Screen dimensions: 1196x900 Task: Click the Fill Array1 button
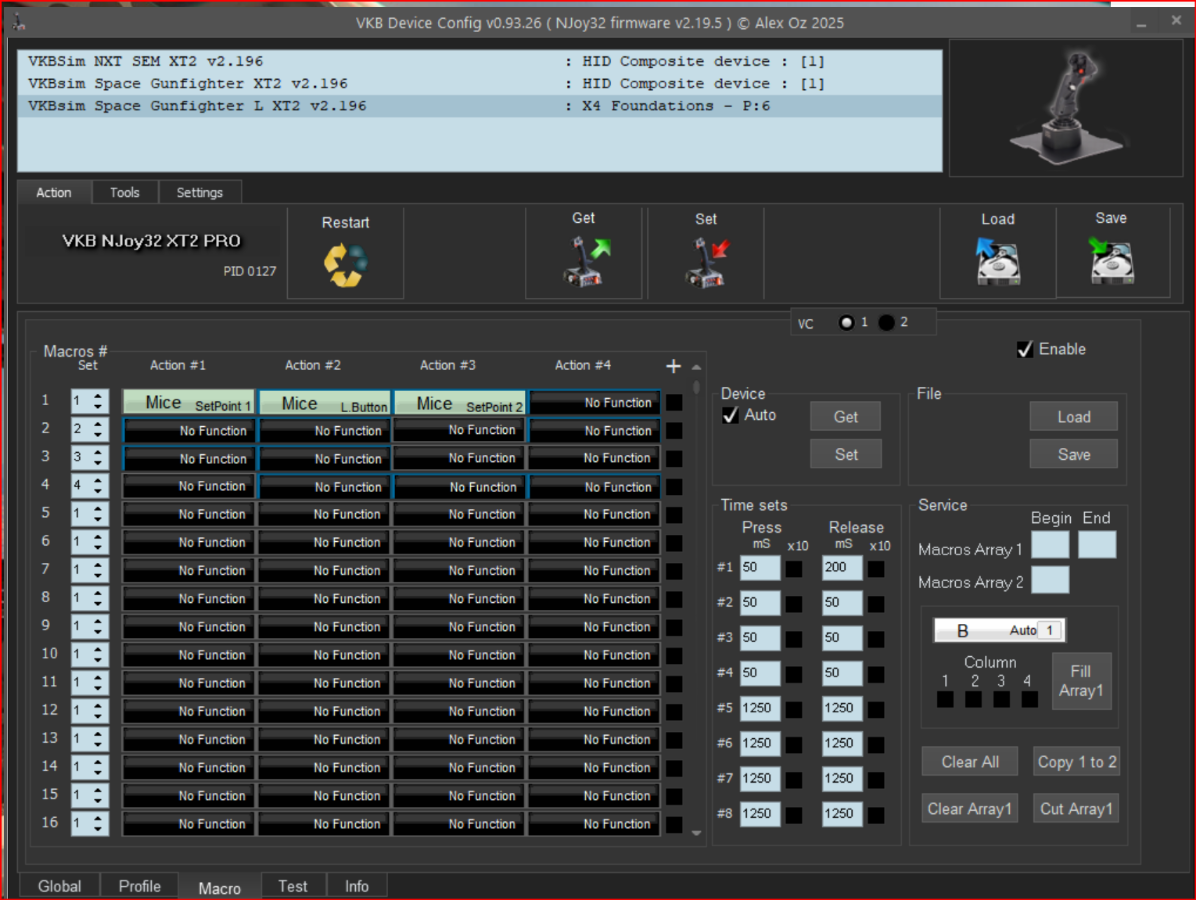[1081, 681]
